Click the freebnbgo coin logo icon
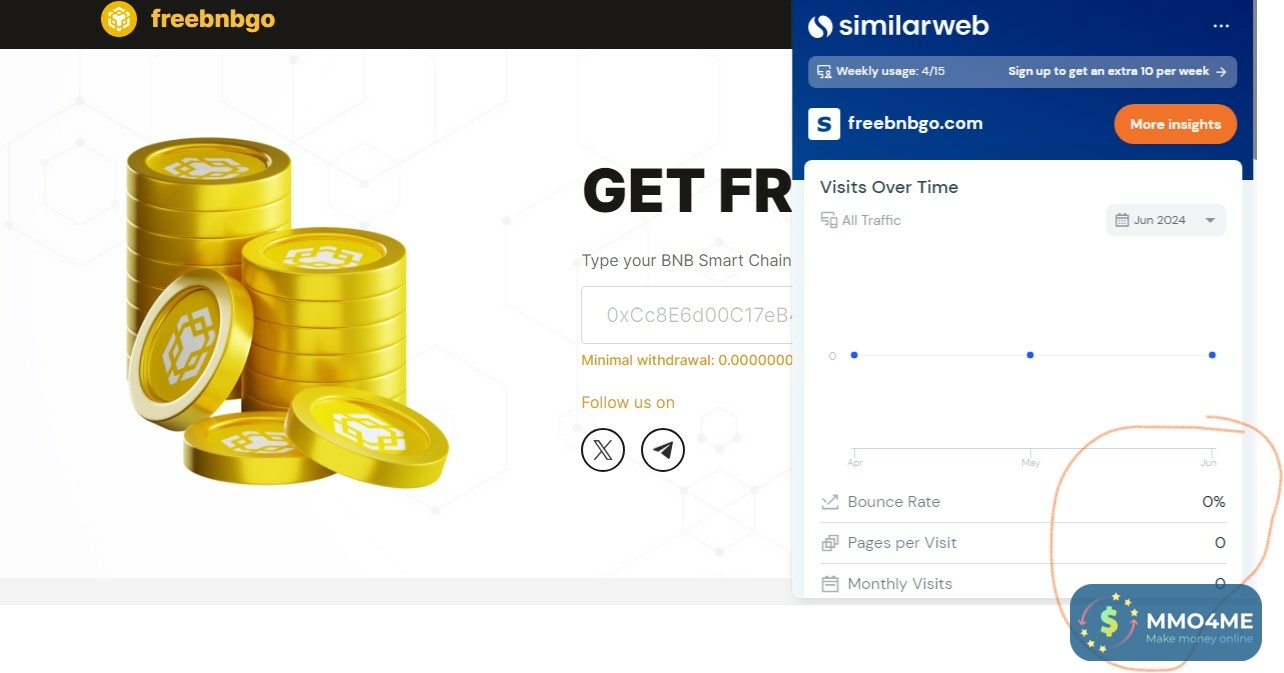The height and width of the screenshot is (673, 1284). [119, 19]
